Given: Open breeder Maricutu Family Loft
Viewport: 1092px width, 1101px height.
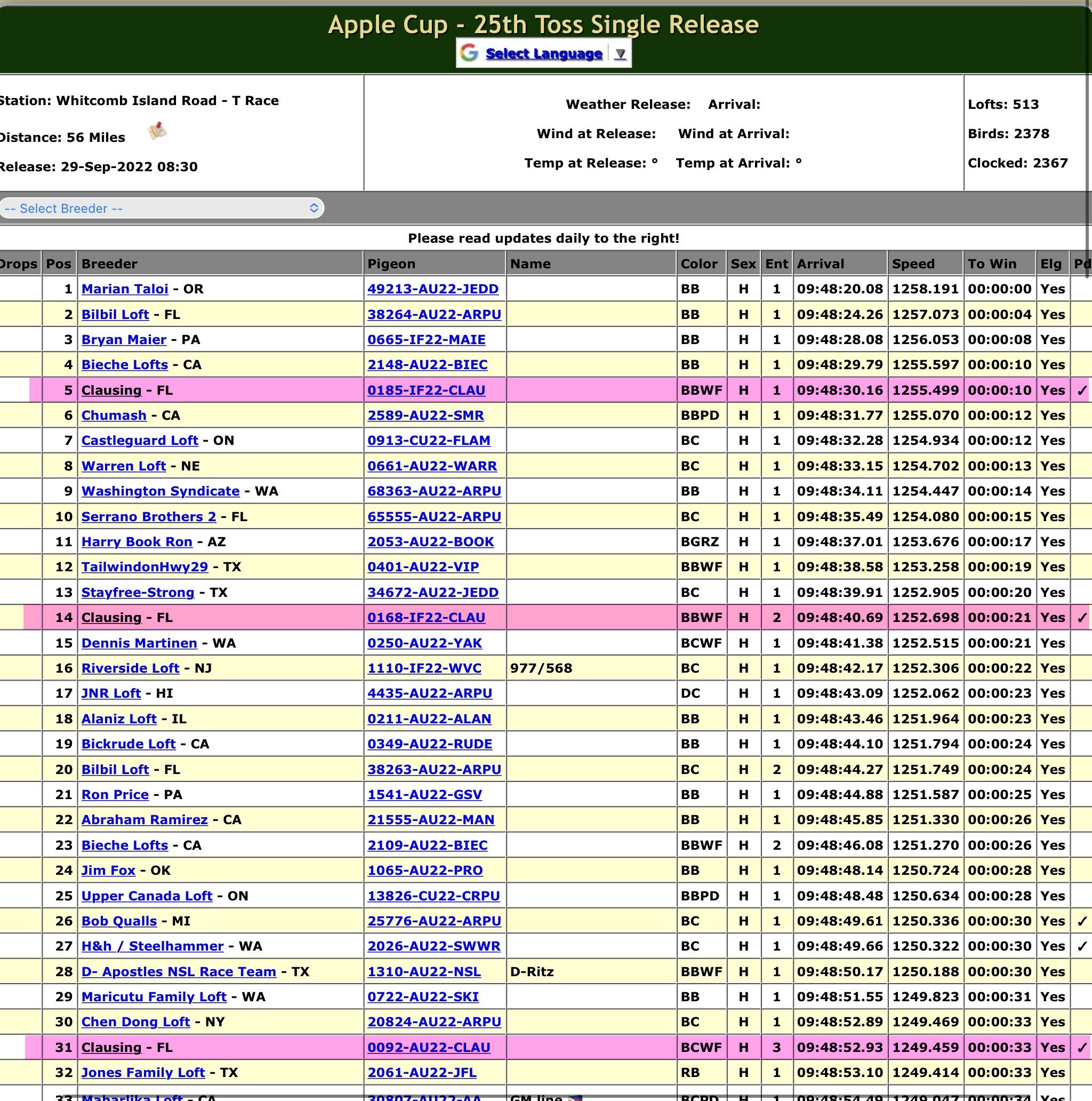Looking at the screenshot, I should pyautogui.click(x=154, y=998).
